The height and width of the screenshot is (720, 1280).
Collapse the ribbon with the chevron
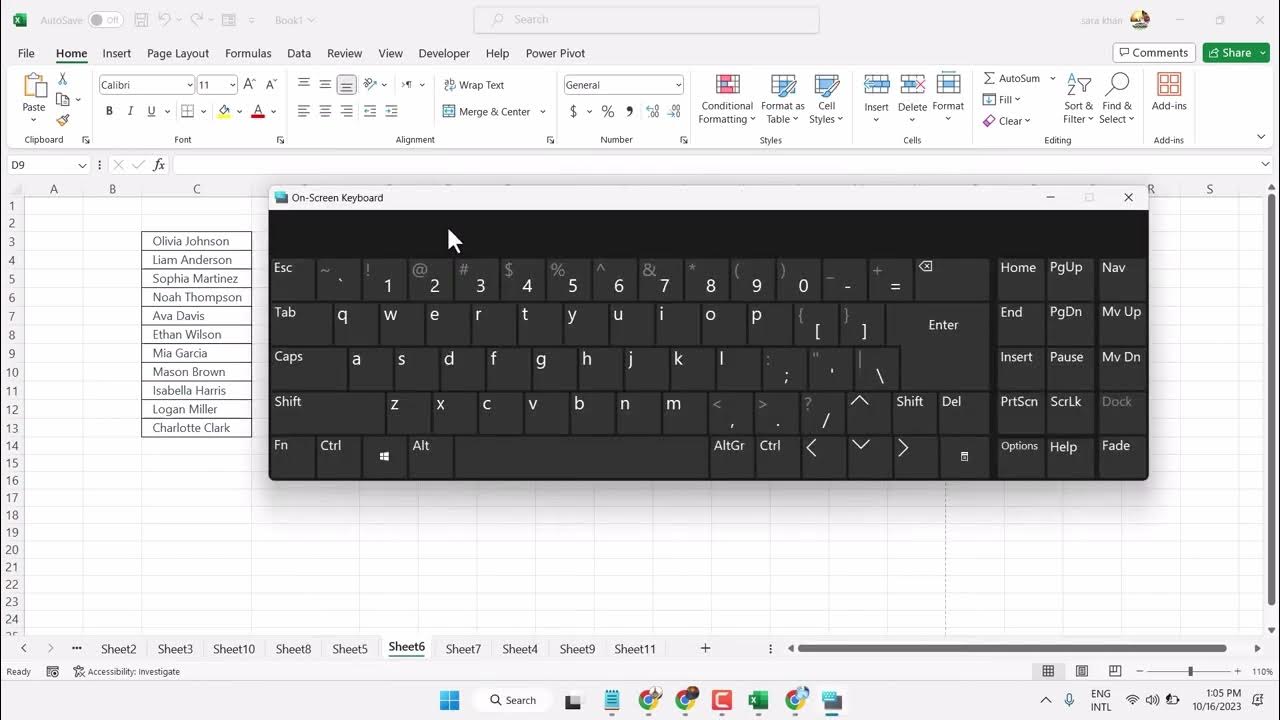[x=1261, y=138]
